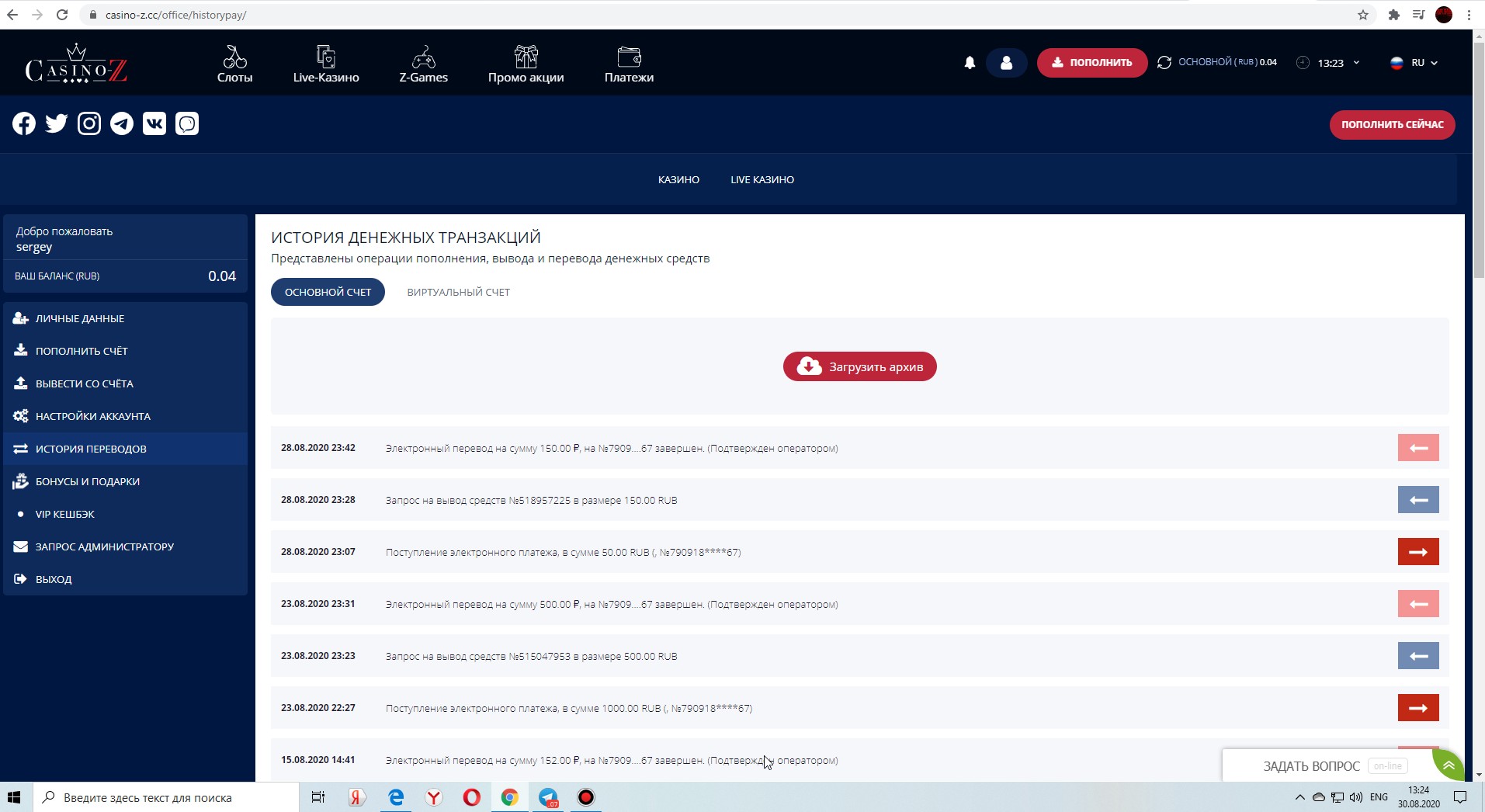Click the Загрузить архив button
This screenshot has height=812, width=1485.
pyautogui.click(x=859, y=367)
